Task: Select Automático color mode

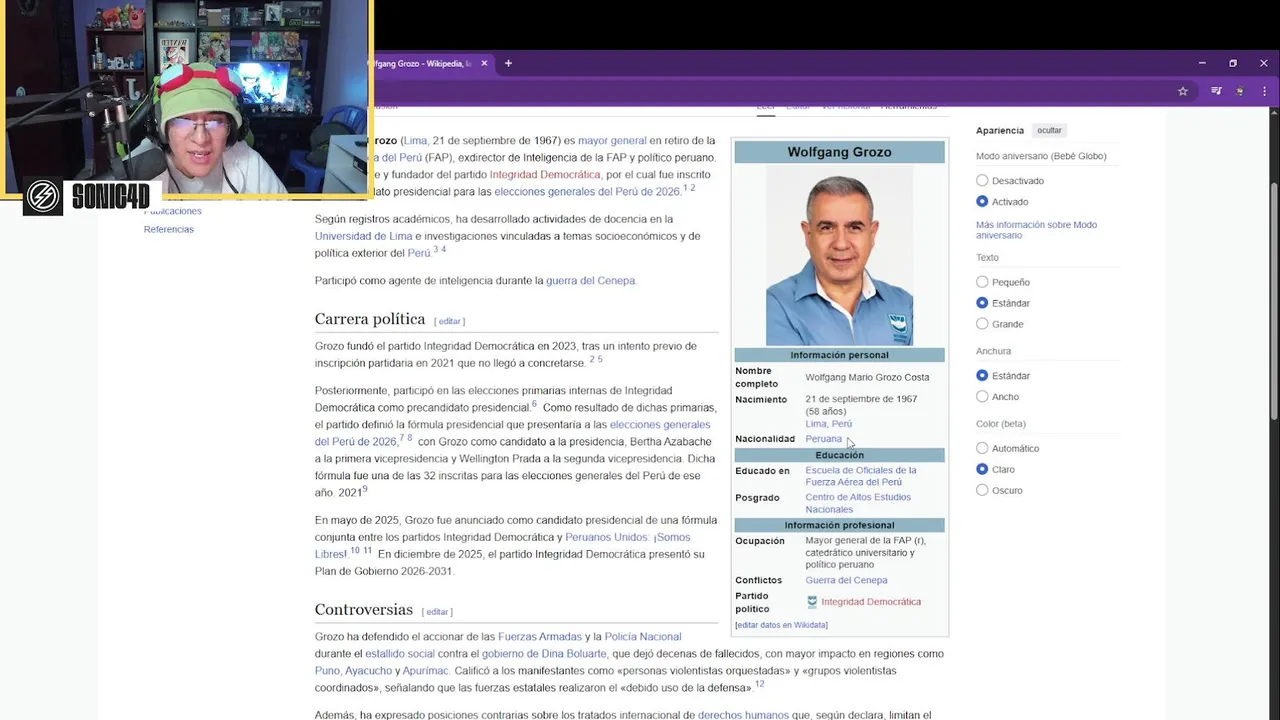Action: click(x=982, y=449)
